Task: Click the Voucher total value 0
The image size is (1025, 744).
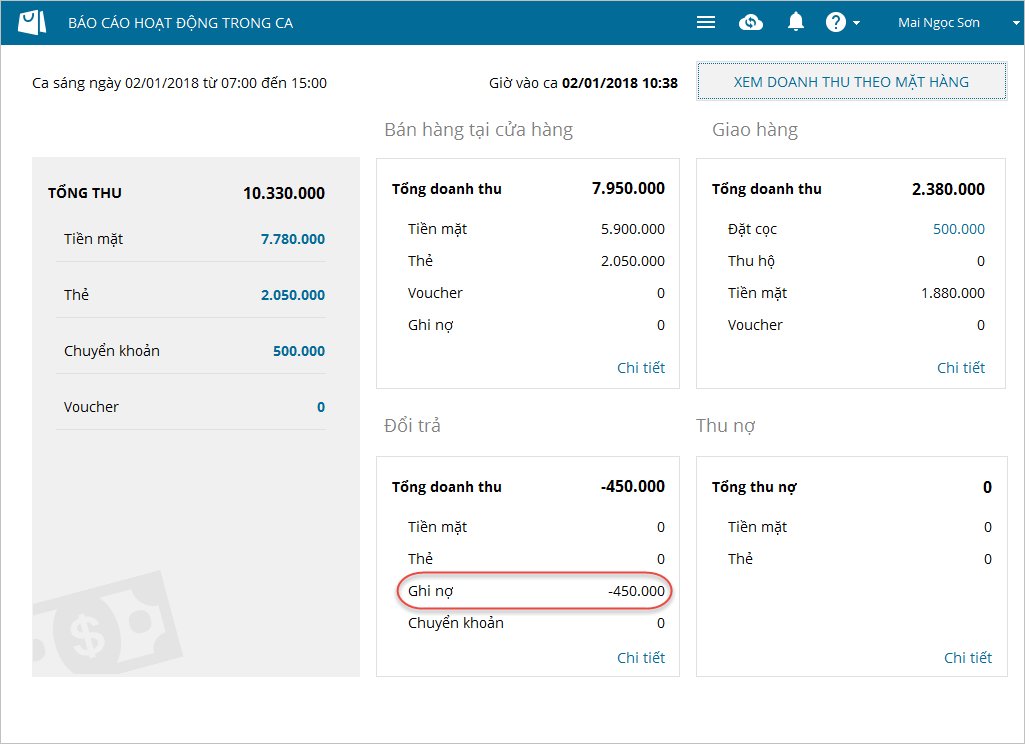Action: point(321,407)
